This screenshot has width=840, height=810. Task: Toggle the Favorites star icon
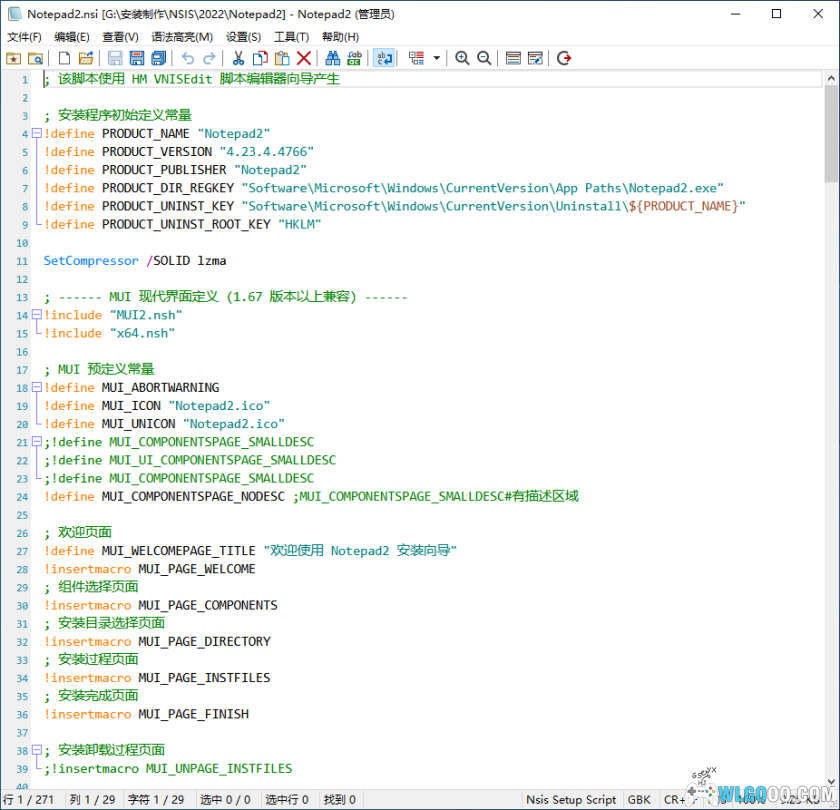pos(15,58)
